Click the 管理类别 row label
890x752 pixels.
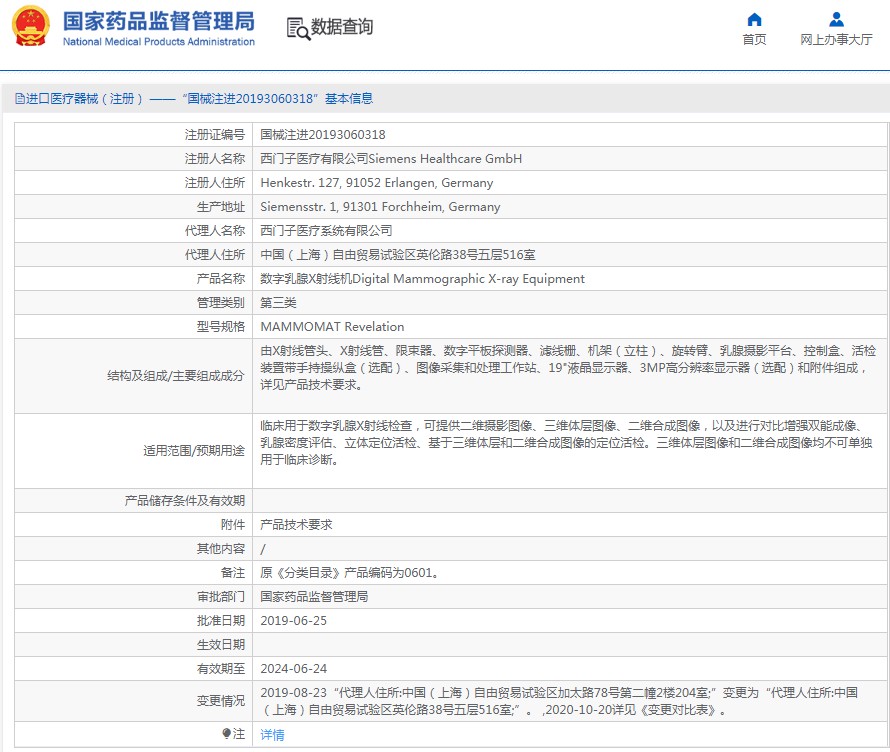[x=221, y=303]
